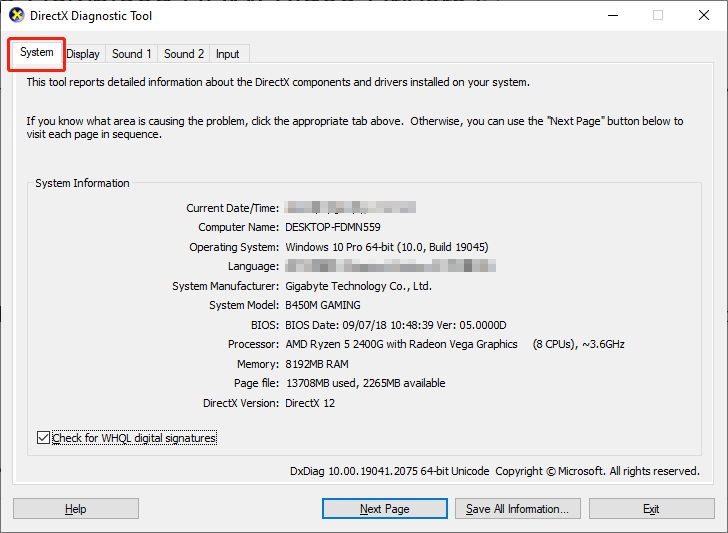Click the Operating System label

(x=234, y=247)
